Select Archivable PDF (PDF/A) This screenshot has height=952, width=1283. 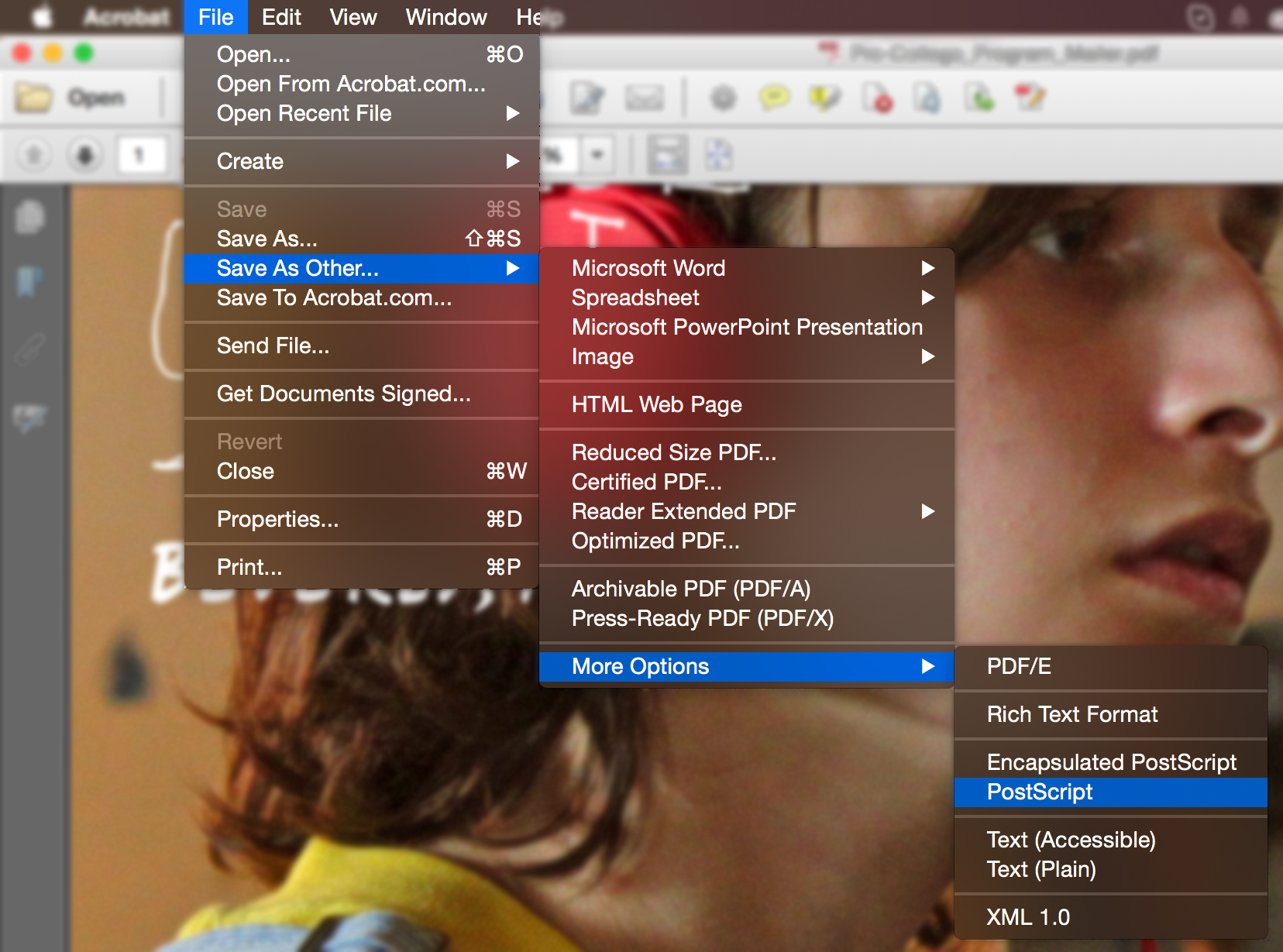point(747,589)
